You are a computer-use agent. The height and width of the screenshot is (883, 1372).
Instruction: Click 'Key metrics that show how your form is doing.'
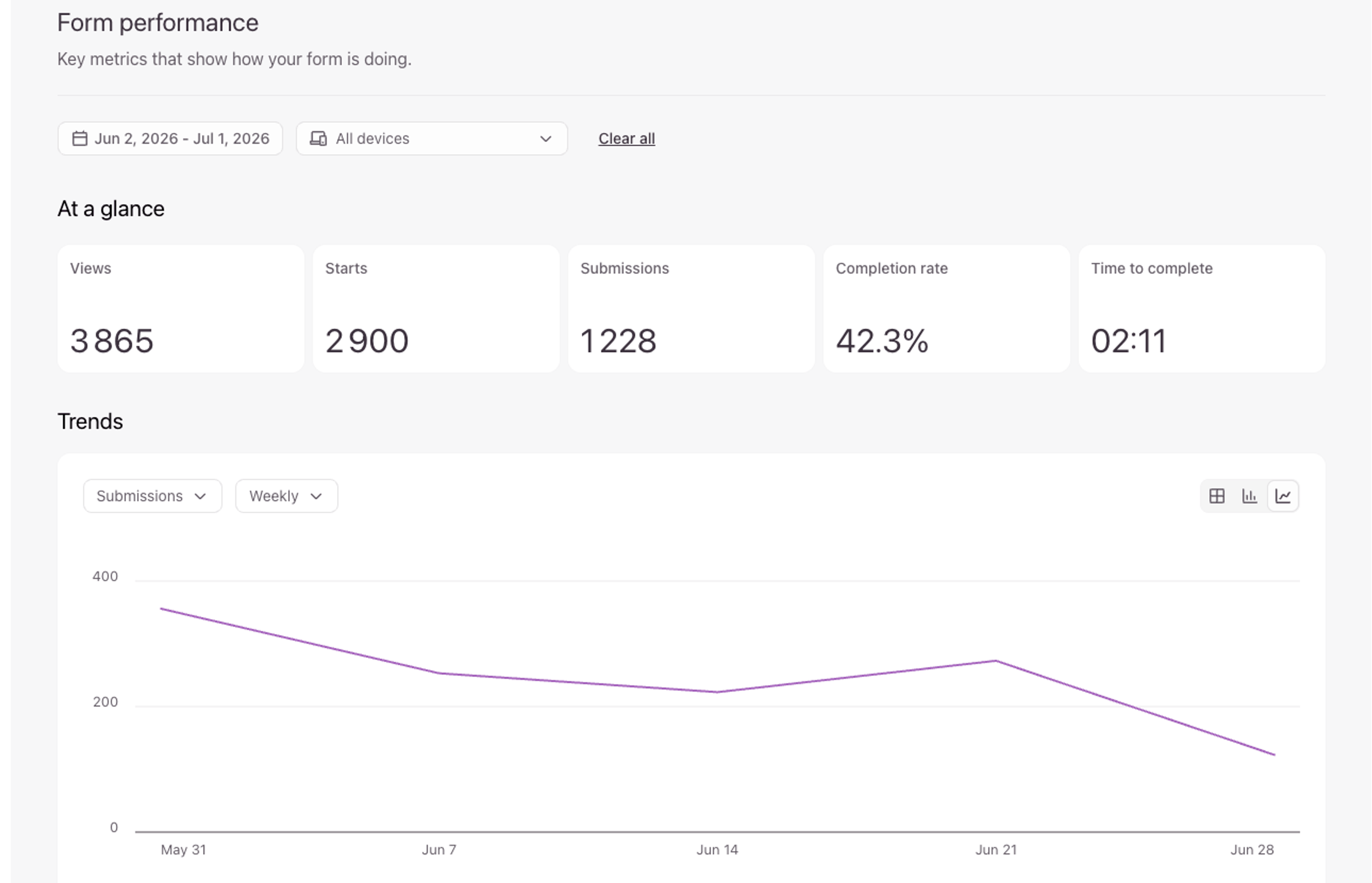tap(234, 59)
